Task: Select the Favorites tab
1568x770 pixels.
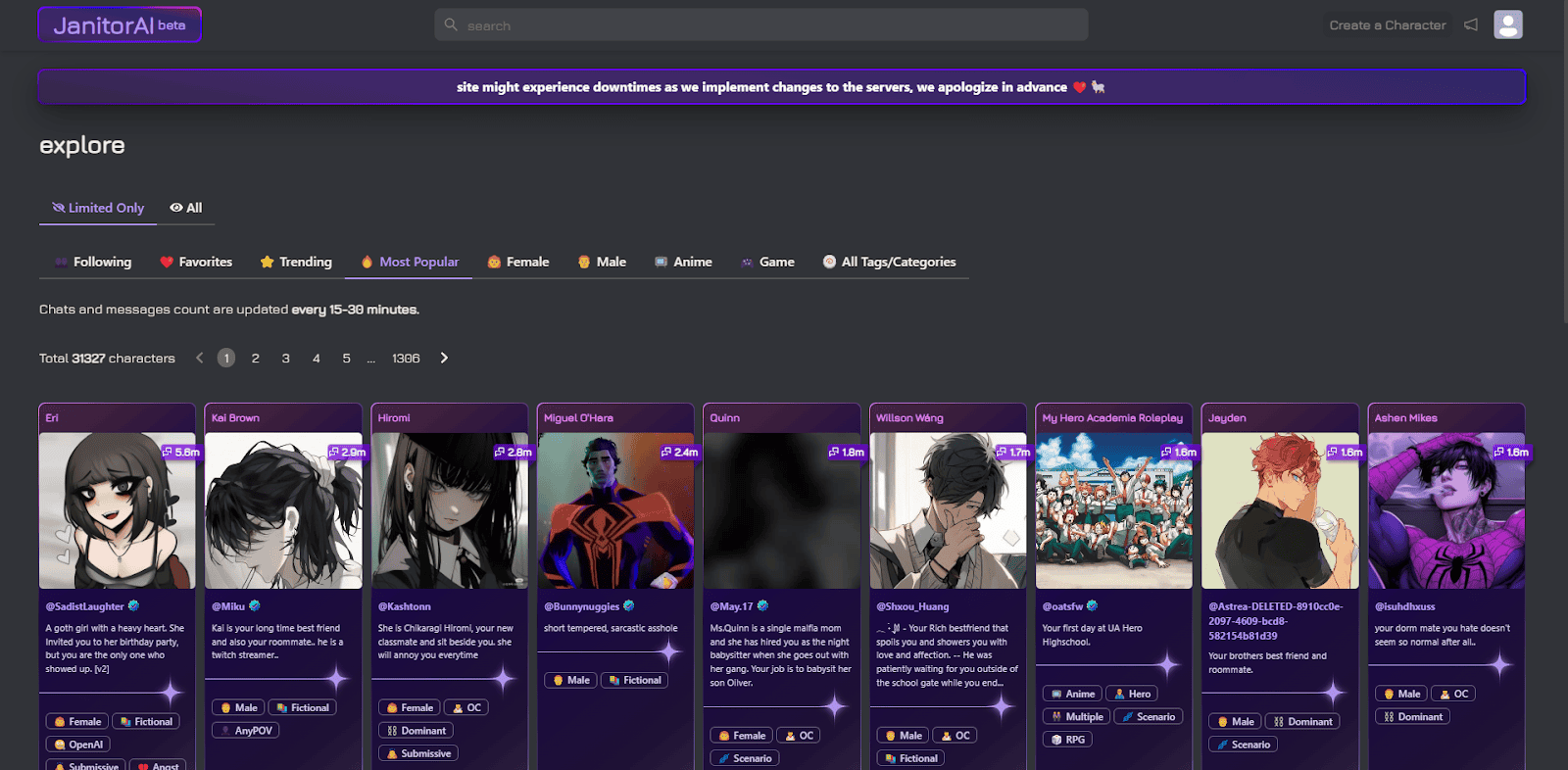Action: click(196, 262)
